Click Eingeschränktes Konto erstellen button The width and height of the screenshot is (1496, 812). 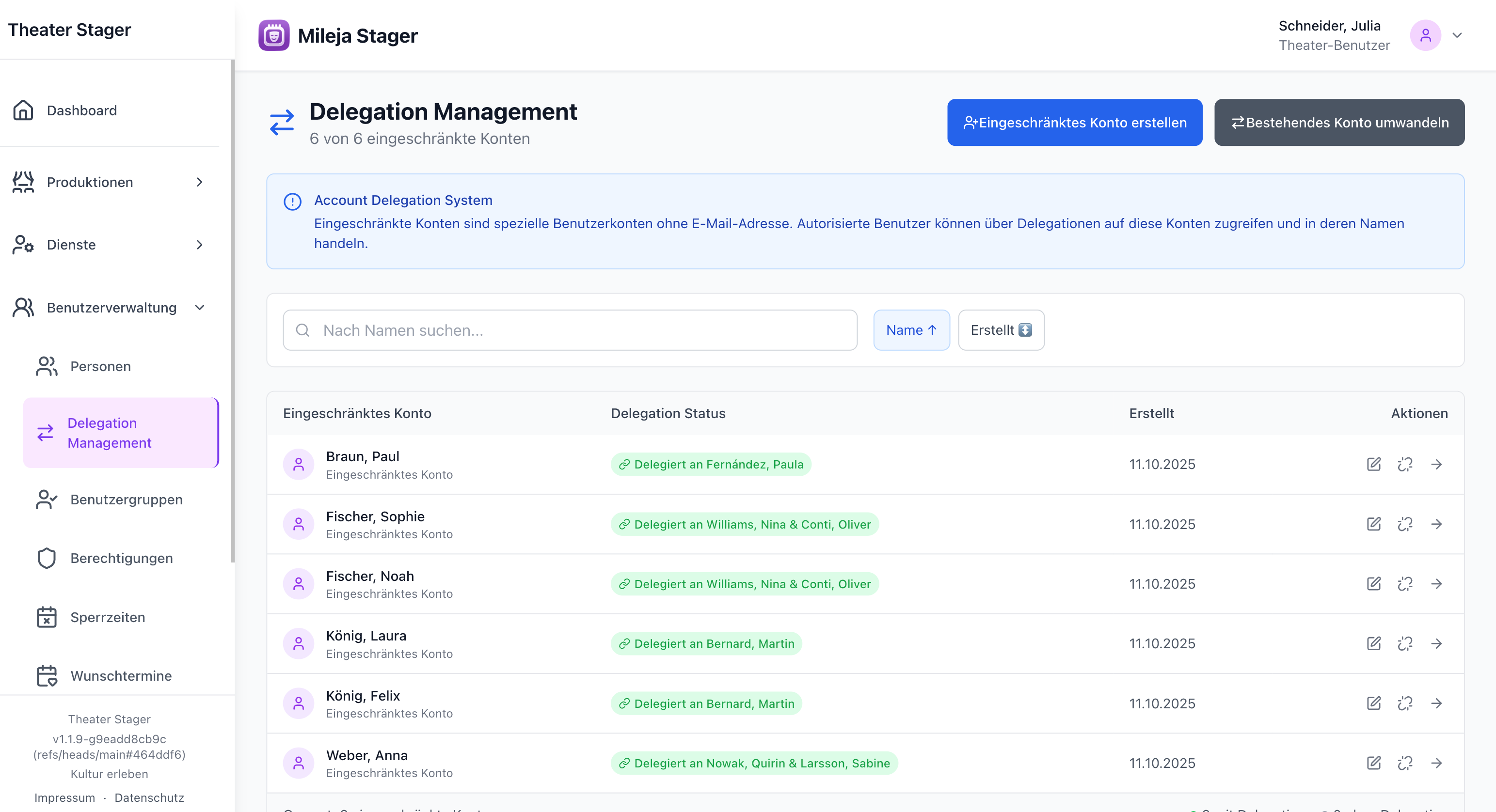pos(1074,123)
